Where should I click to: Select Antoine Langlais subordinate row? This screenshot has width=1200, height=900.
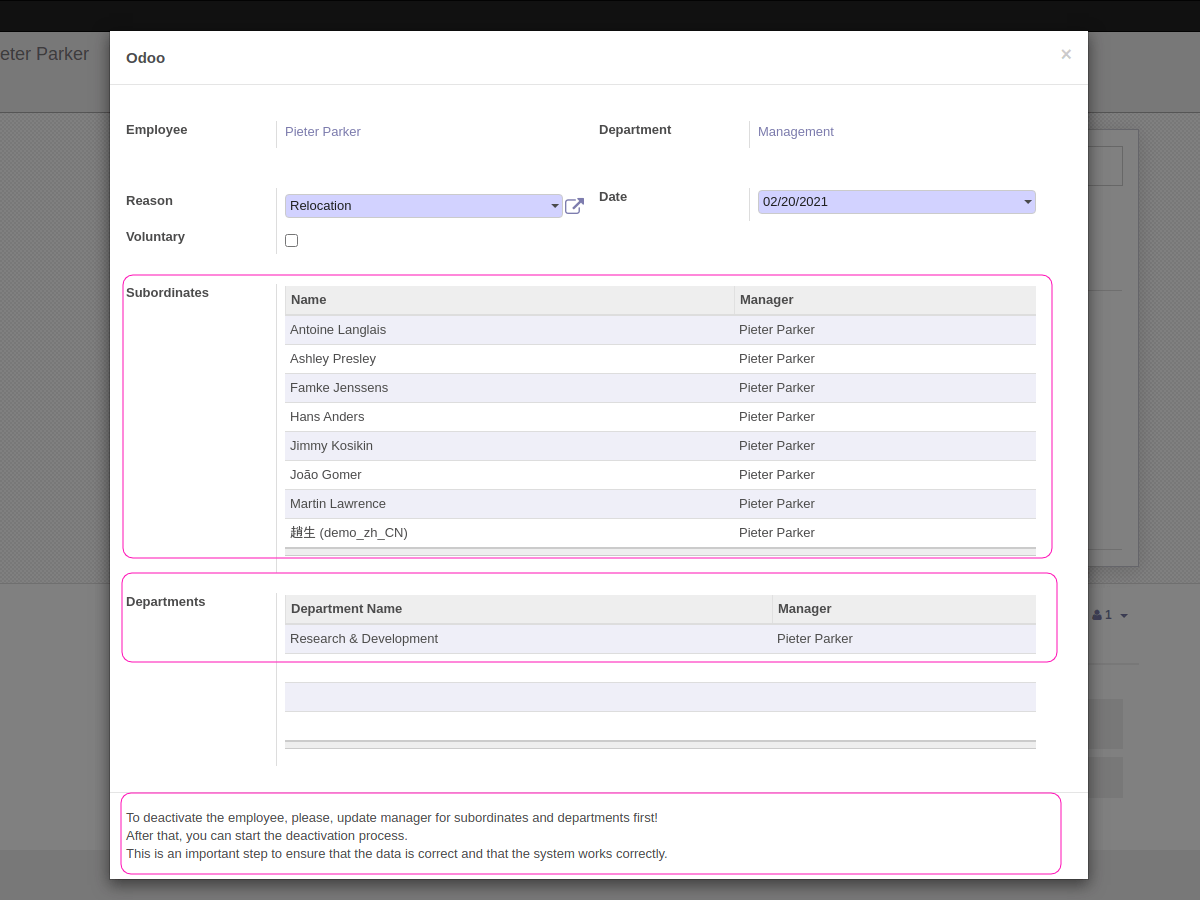(x=338, y=330)
